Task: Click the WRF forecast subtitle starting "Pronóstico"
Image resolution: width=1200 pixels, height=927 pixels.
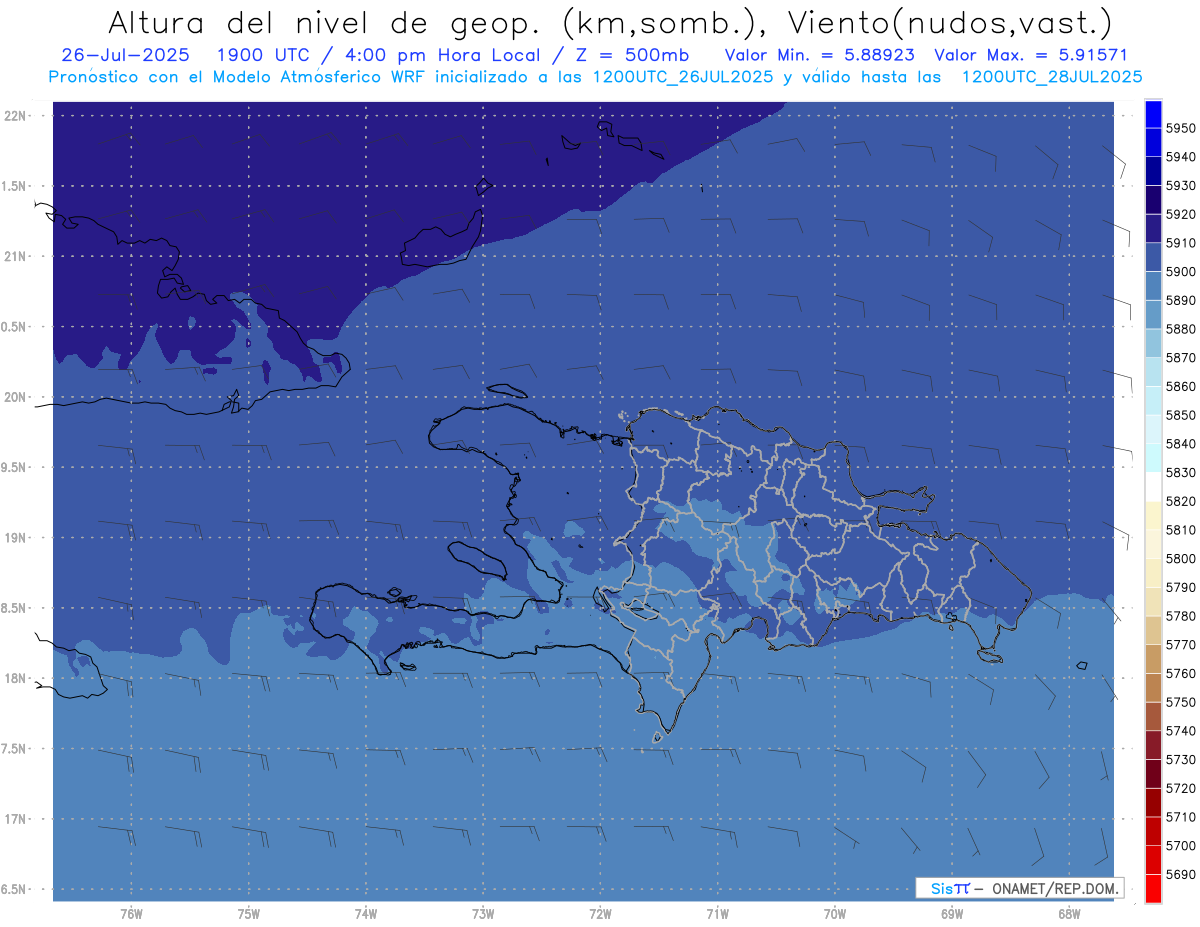Action: 595,76
